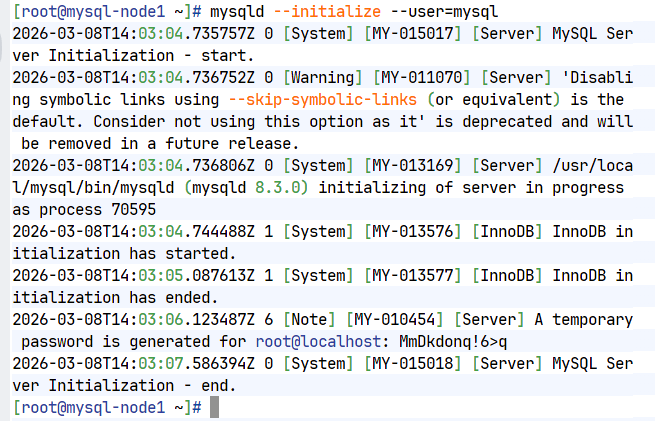Click error code MY-015018
The image size is (655, 421).
click(x=413, y=363)
